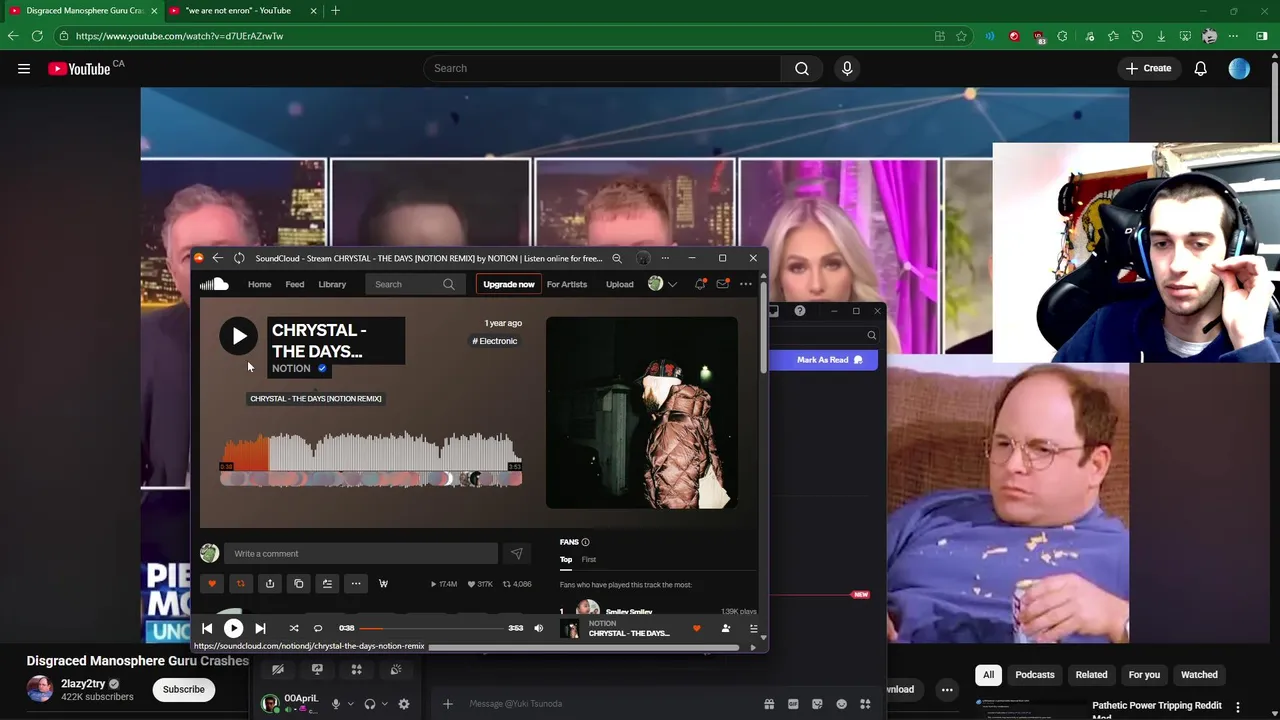Open the YouTube account avatar menu
The width and height of the screenshot is (1280, 720).
[1239, 68]
